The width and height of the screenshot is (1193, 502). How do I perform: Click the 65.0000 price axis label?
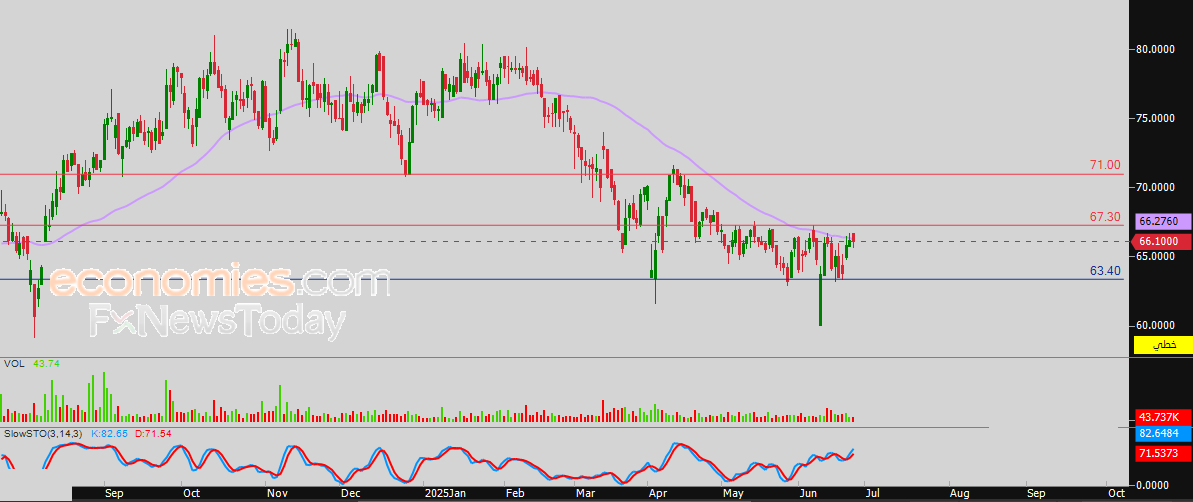coord(1156,256)
